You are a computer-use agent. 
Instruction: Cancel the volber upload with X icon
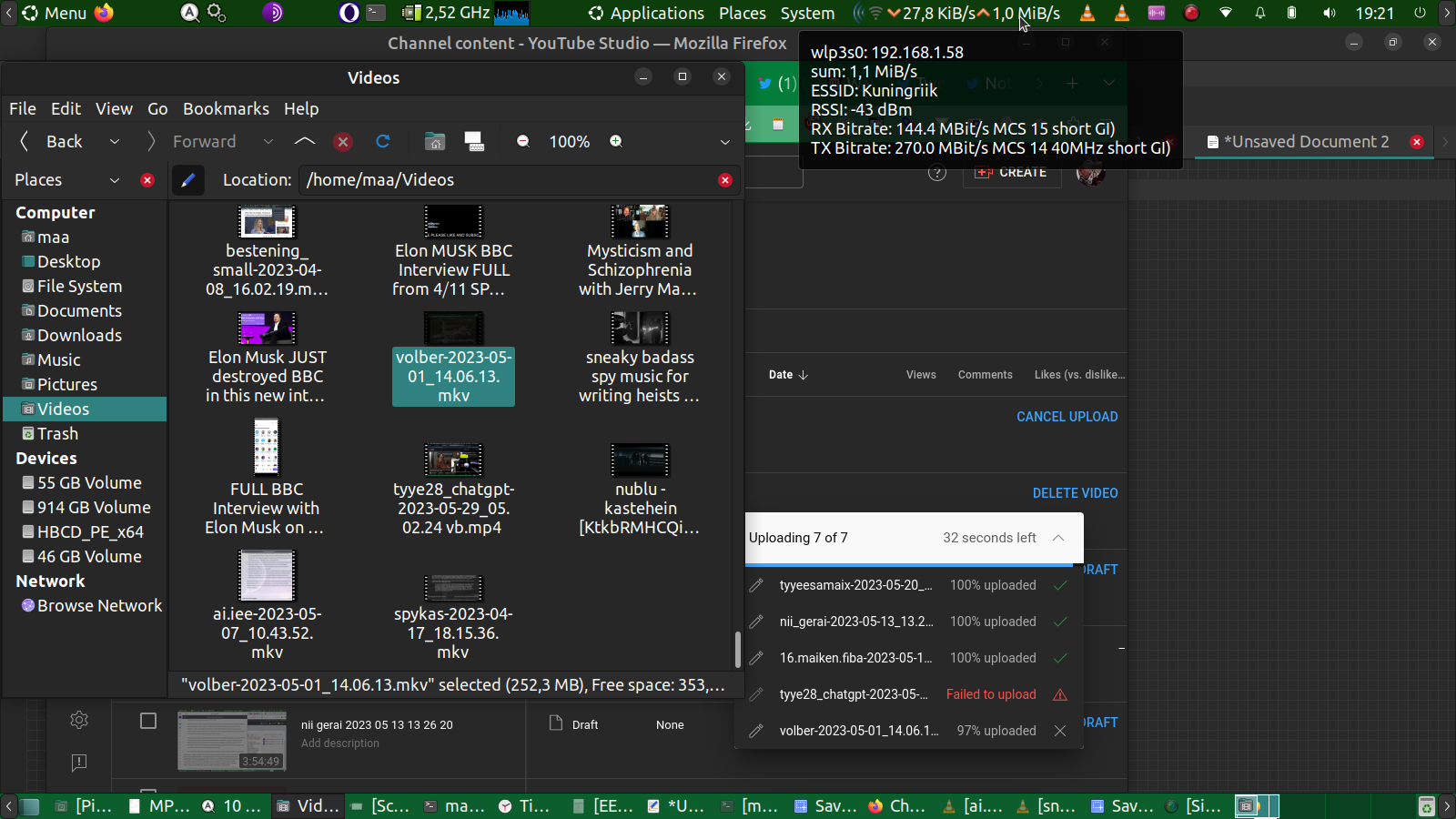tap(1060, 731)
